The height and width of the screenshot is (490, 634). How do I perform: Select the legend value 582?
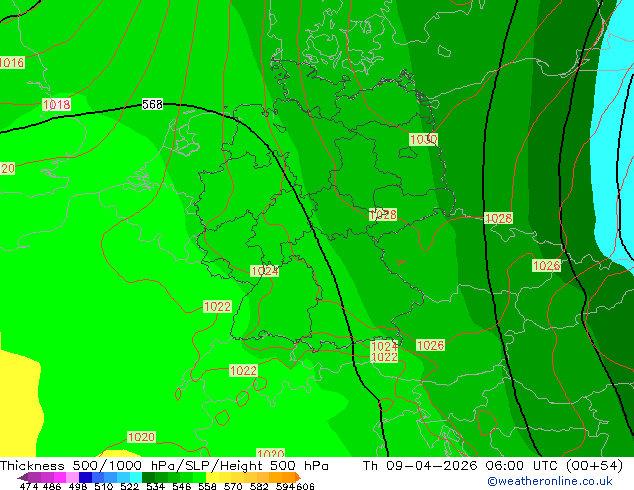point(259,486)
